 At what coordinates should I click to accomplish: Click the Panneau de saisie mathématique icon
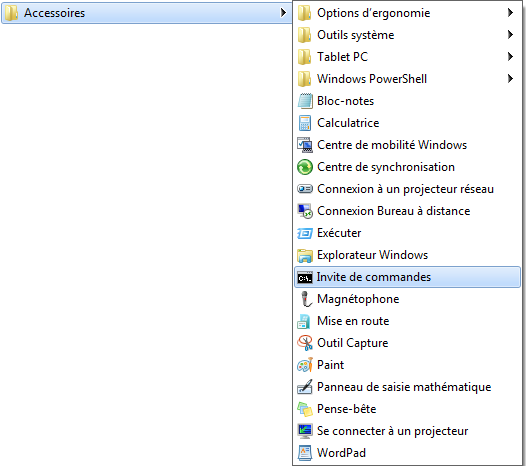pos(305,387)
